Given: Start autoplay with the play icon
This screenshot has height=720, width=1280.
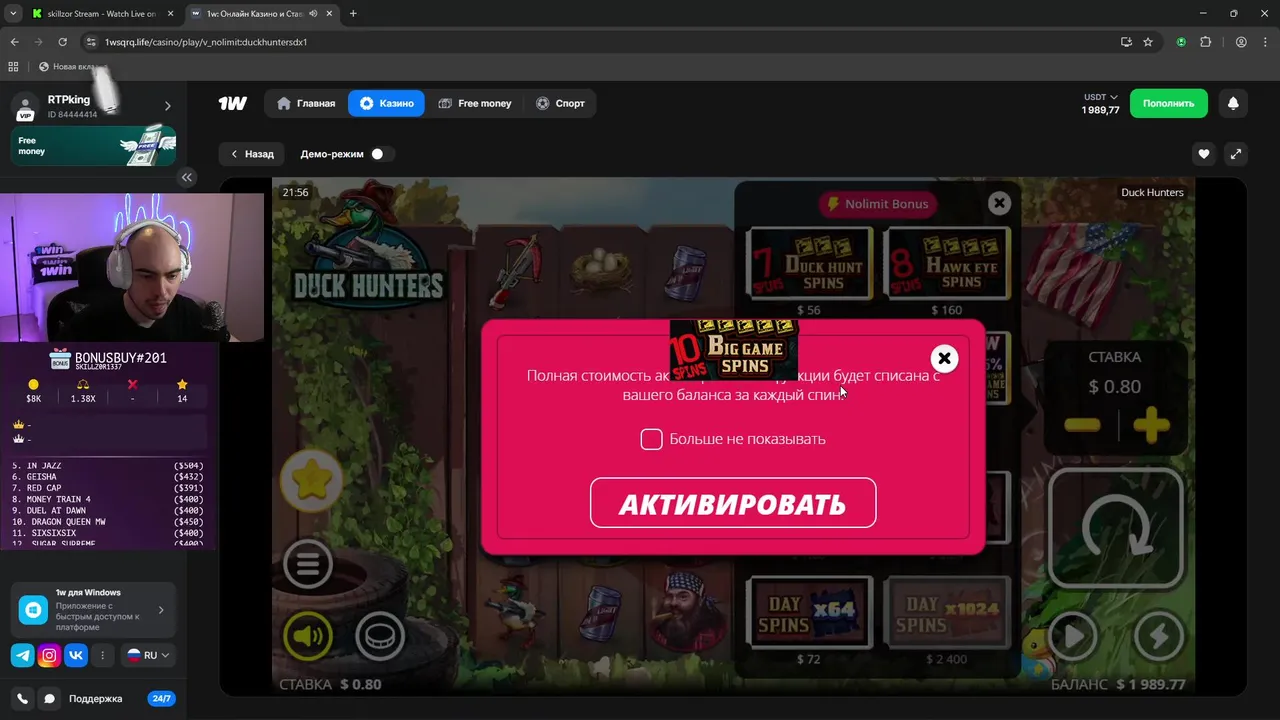Looking at the screenshot, I should click(1075, 637).
